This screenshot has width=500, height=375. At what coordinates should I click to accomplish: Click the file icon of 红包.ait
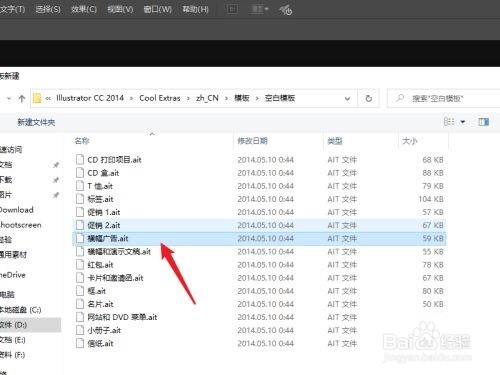pyautogui.click(x=80, y=265)
